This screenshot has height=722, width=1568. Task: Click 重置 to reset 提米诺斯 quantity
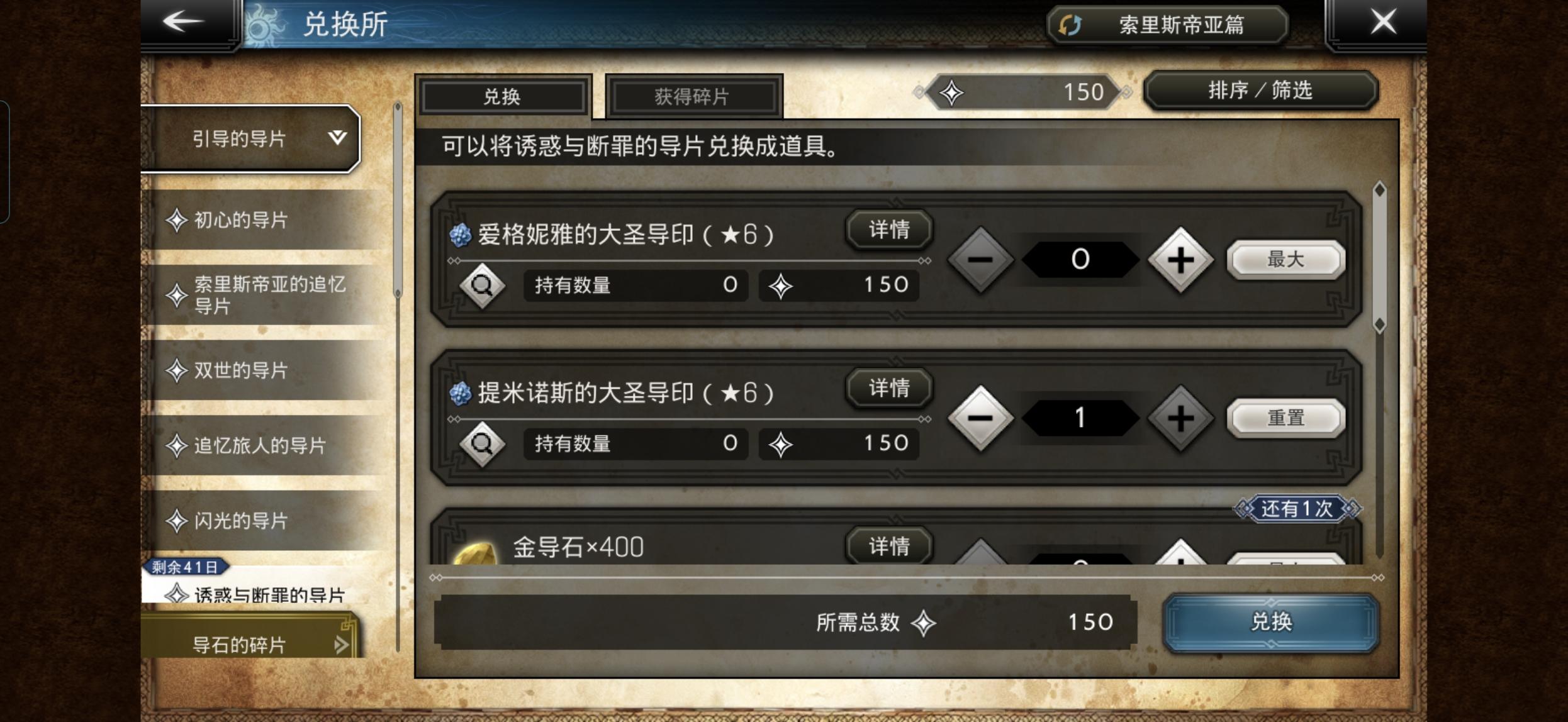coord(1285,418)
